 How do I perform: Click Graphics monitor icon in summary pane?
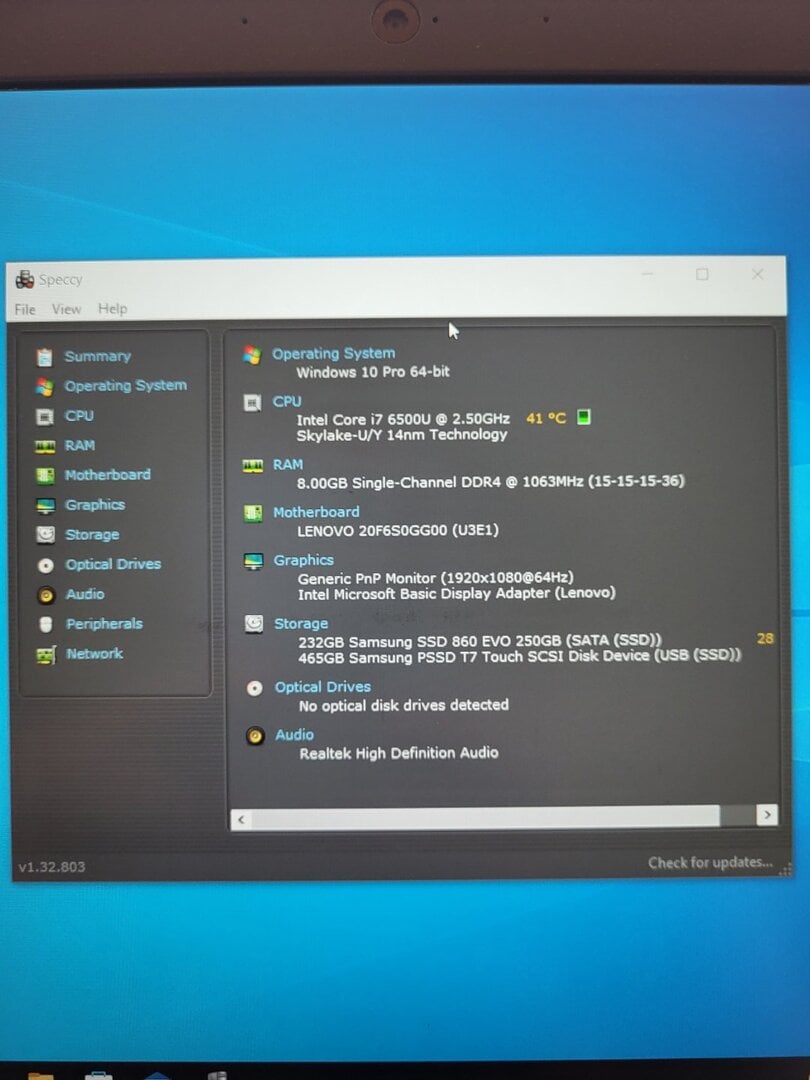click(x=253, y=561)
